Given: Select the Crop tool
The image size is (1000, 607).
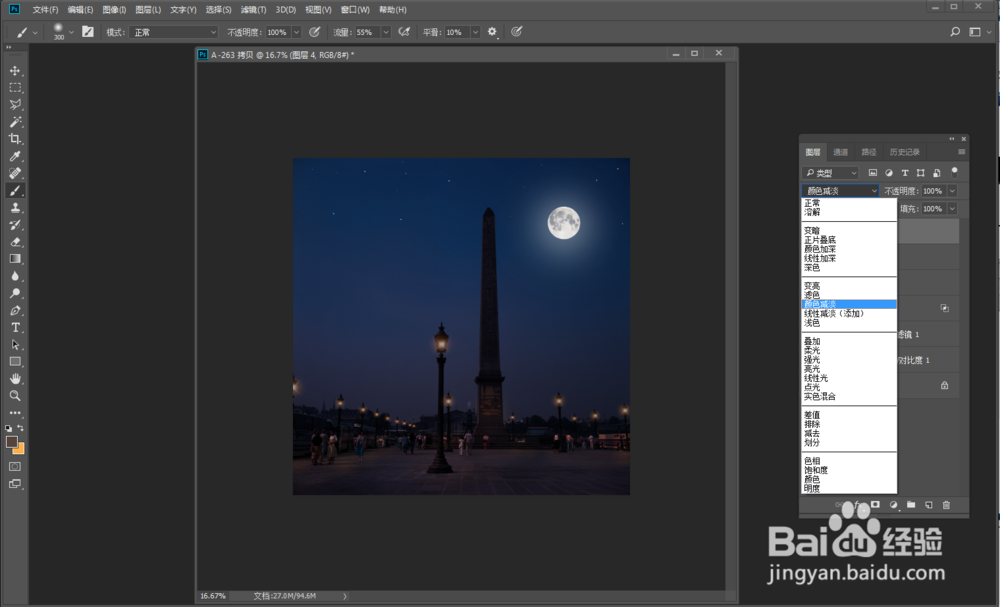Looking at the screenshot, I should pyautogui.click(x=15, y=139).
